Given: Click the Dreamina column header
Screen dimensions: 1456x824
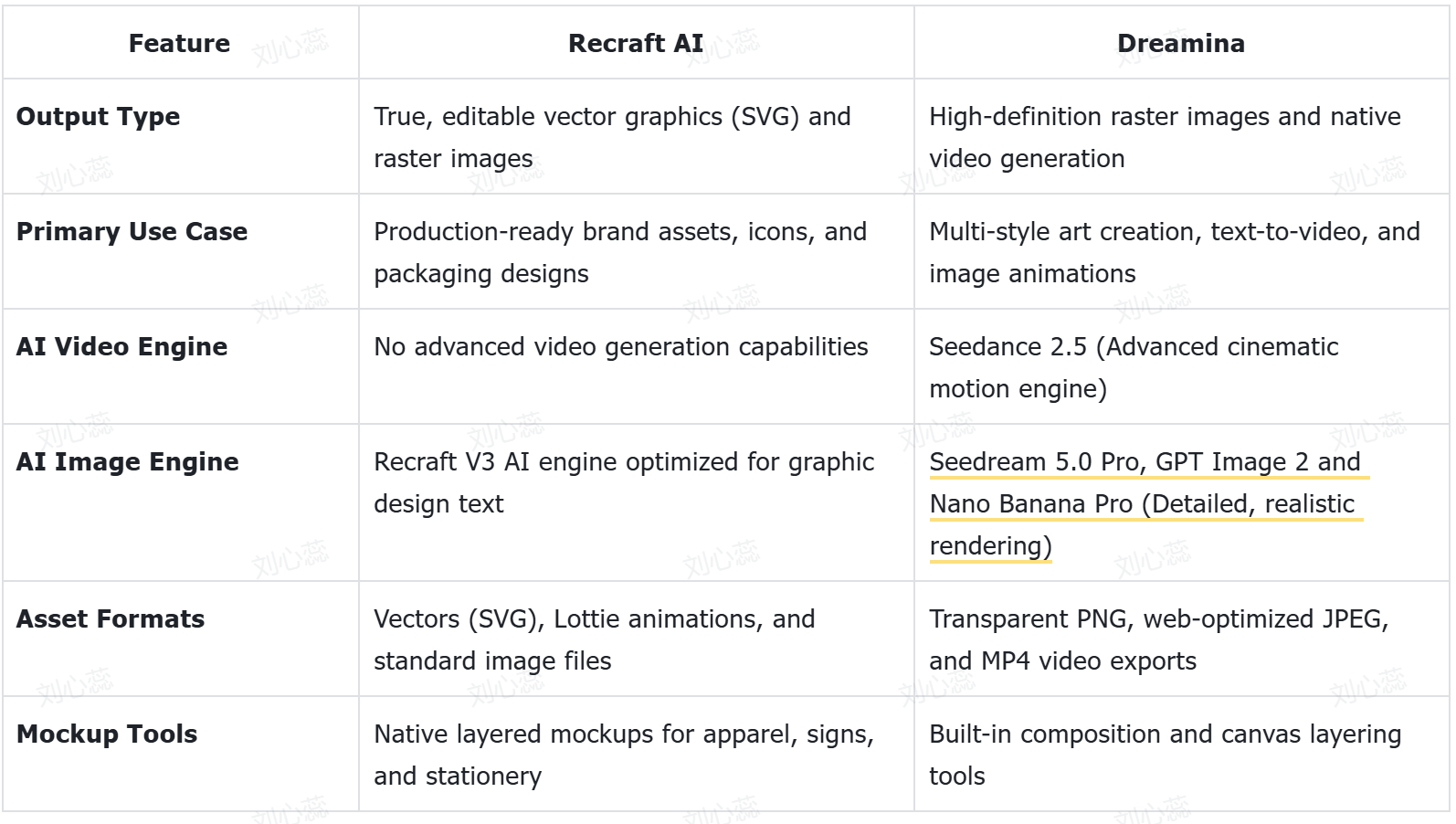Looking at the screenshot, I should (x=1181, y=43).
